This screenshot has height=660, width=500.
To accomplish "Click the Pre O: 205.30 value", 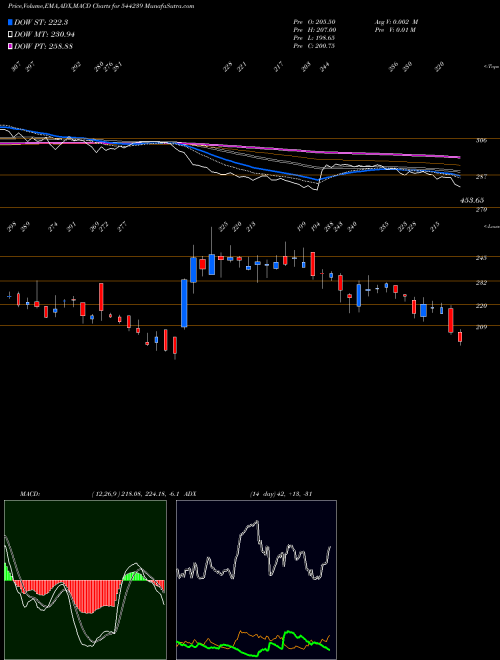I will [x=314, y=22].
